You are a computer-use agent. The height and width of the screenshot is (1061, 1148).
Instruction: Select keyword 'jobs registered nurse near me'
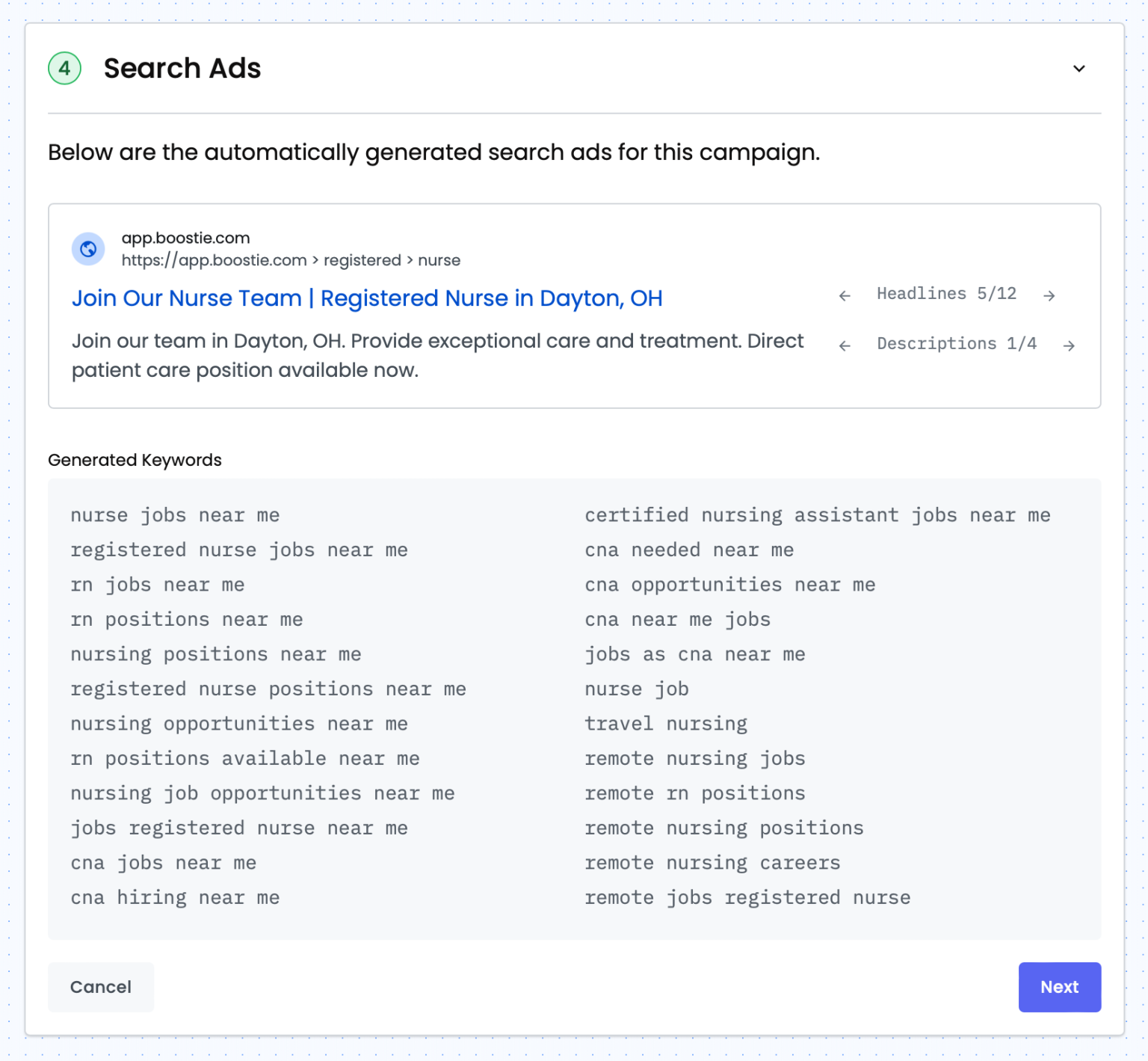239,828
